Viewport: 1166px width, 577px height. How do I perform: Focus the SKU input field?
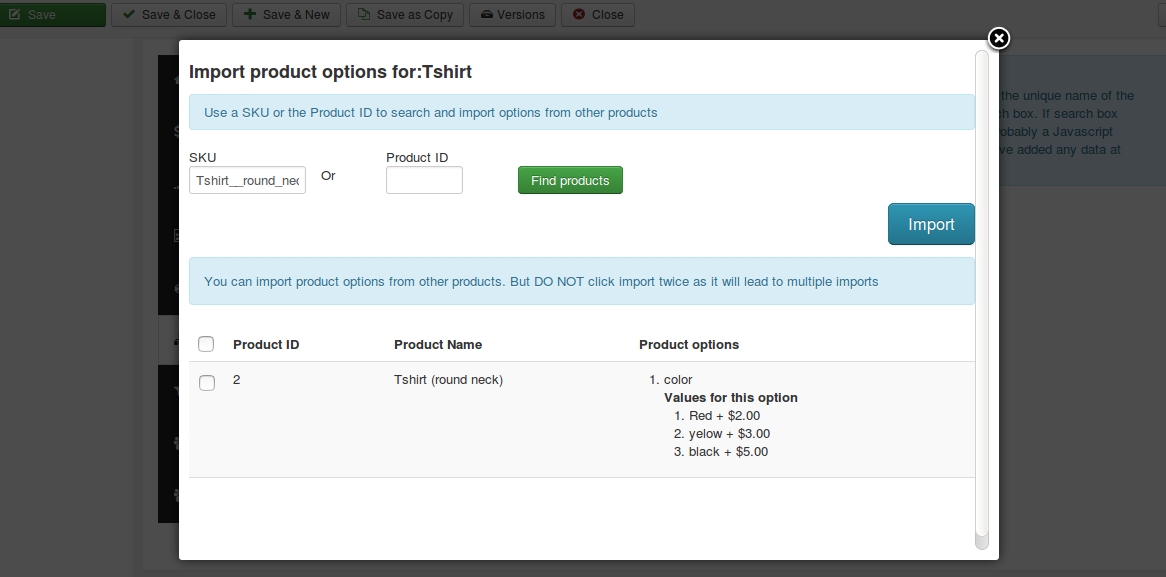click(247, 180)
